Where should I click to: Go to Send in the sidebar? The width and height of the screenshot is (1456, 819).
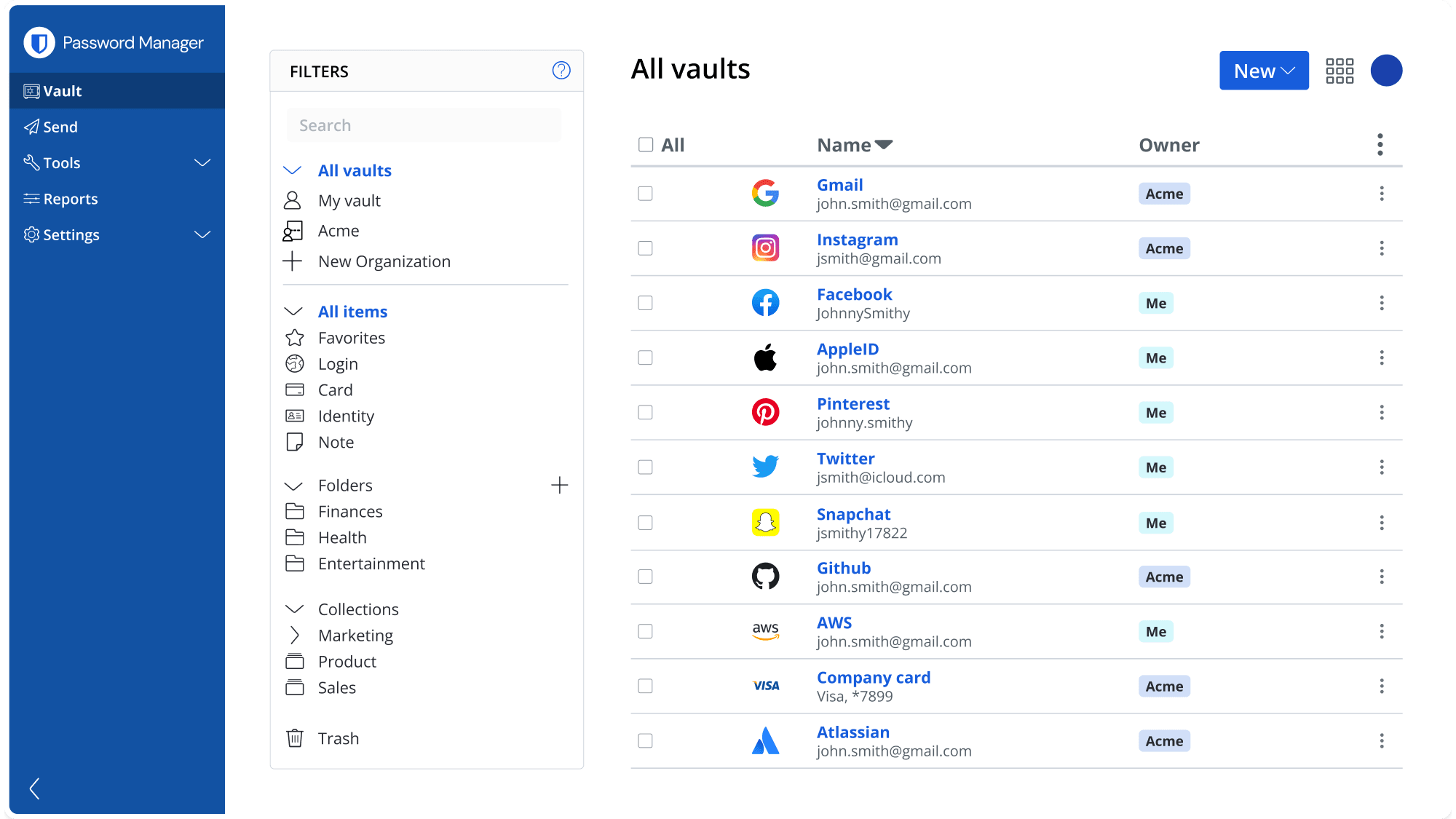(60, 127)
